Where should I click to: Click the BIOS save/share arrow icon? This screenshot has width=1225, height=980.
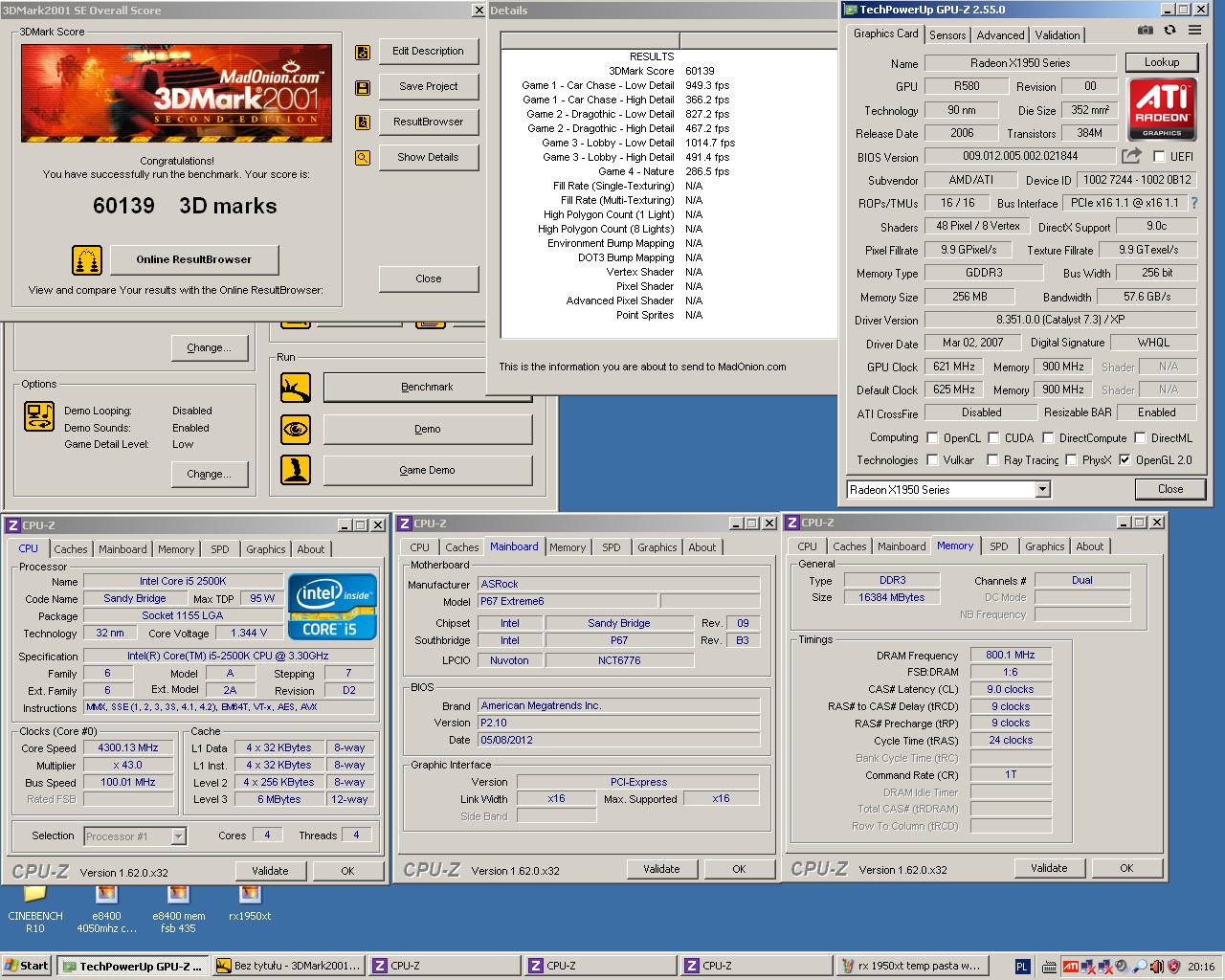[1132, 156]
